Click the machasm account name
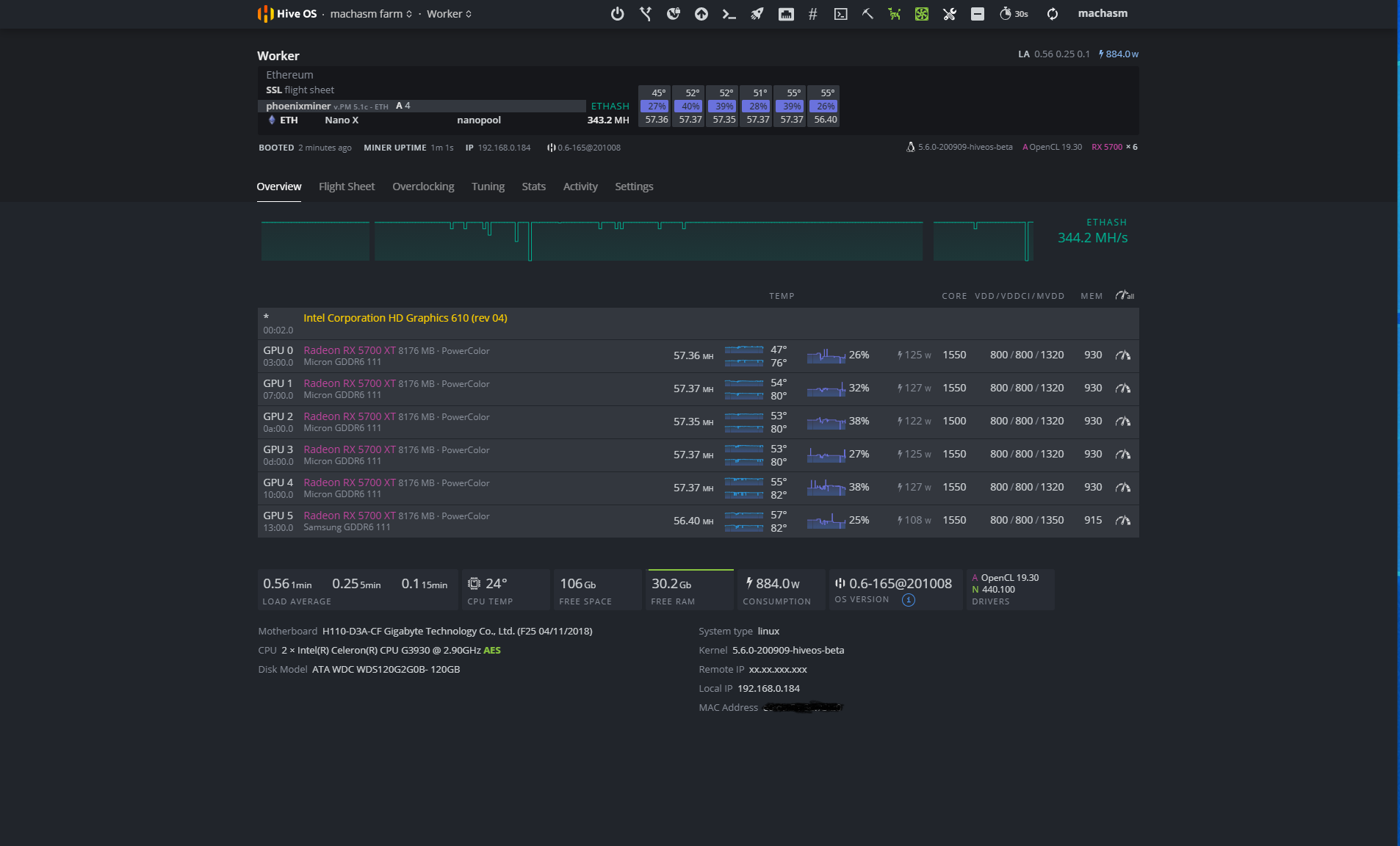 1102,14
